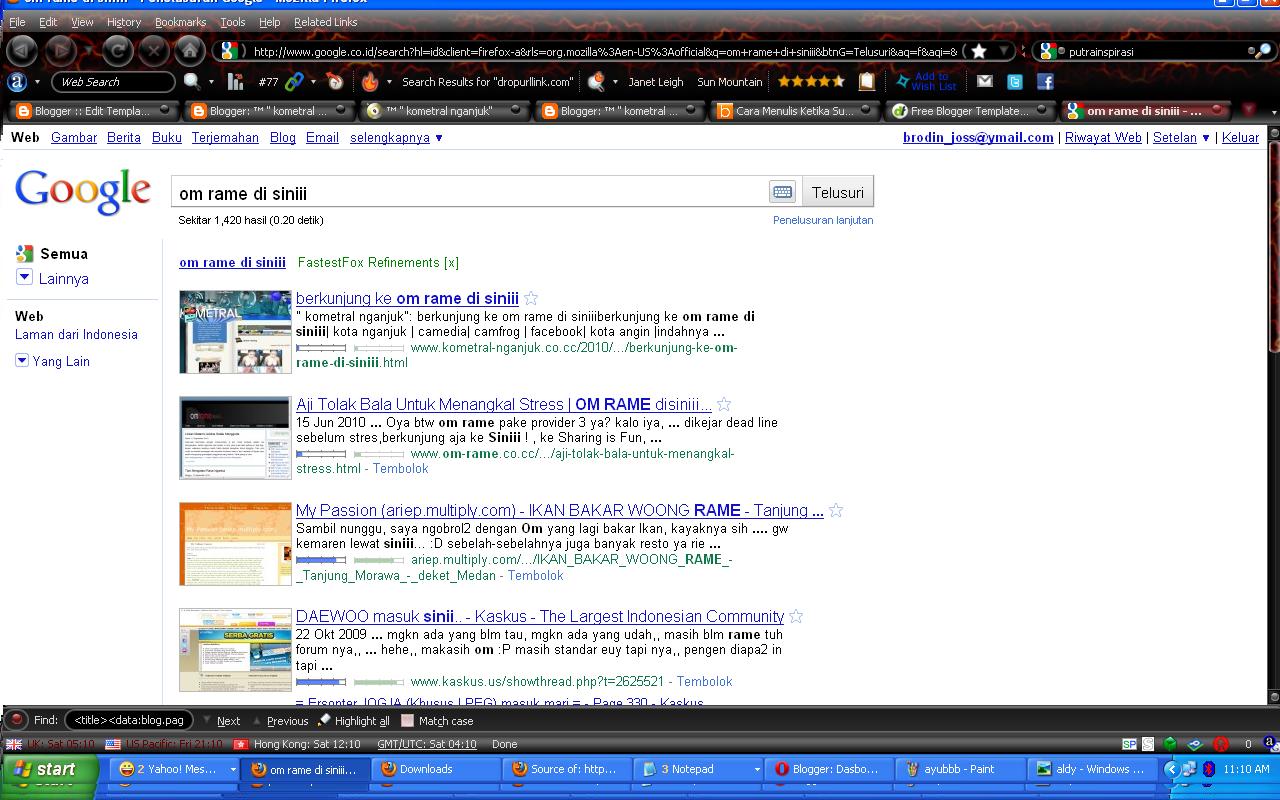Toggle Highlight all in the Find bar
Screen dimensions: 1280x800
tap(354, 720)
